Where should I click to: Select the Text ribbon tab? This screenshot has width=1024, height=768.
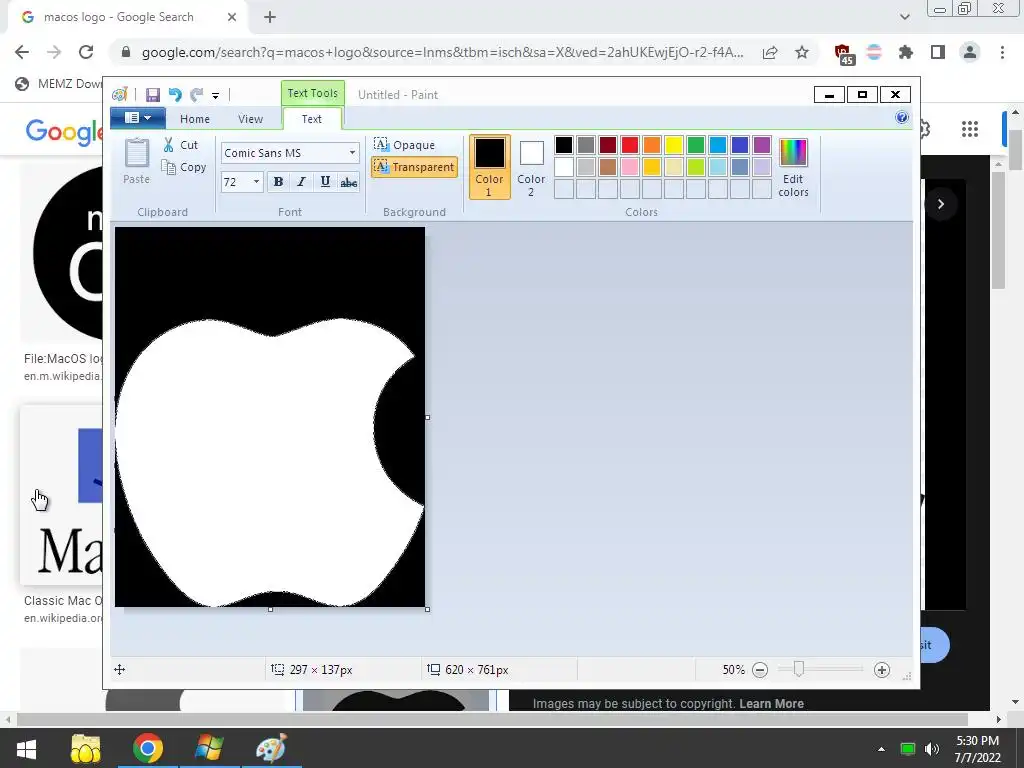tap(312, 119)
